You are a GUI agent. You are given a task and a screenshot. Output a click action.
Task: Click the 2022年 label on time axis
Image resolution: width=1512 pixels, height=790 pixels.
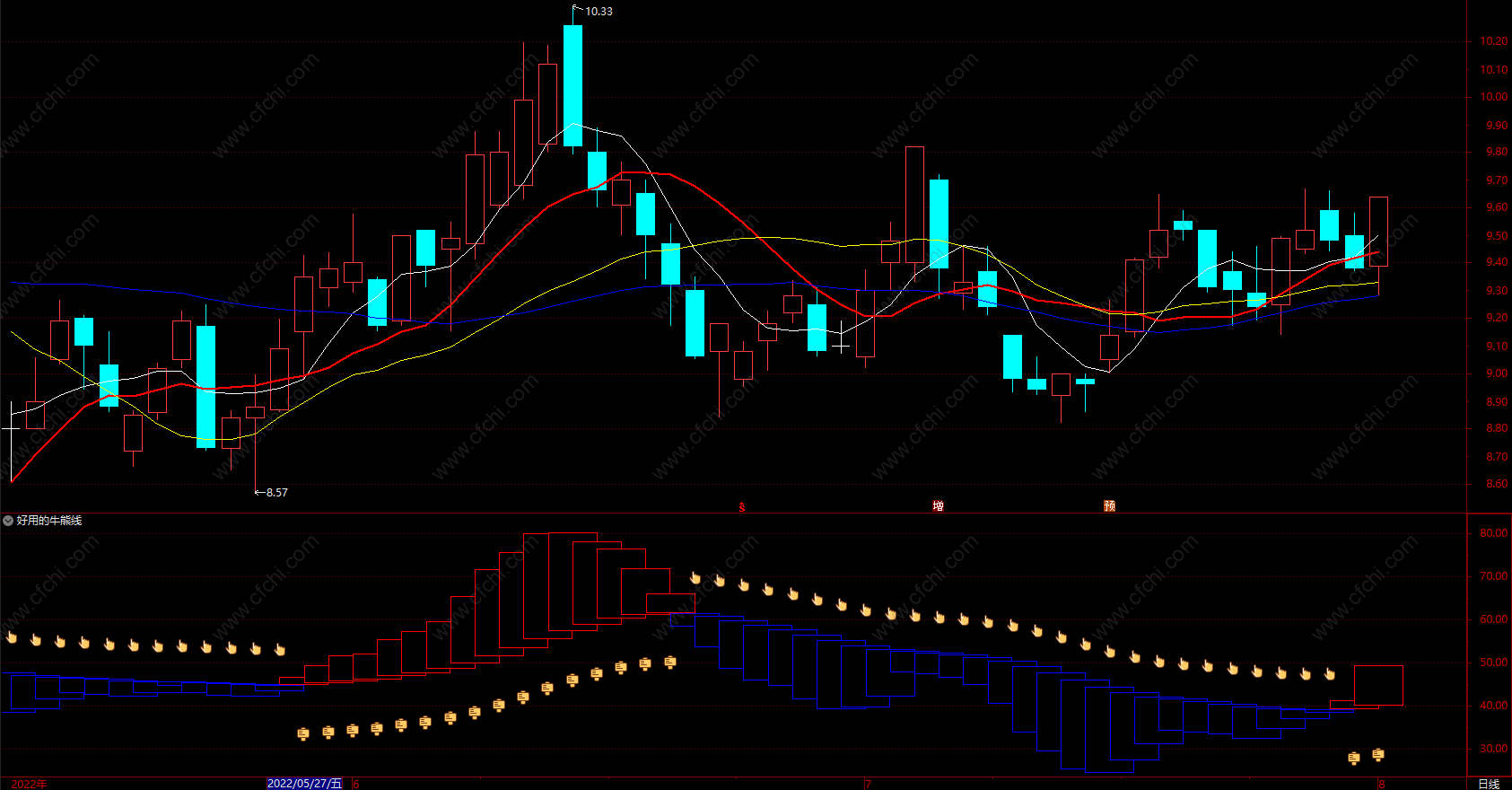point(29,784)
